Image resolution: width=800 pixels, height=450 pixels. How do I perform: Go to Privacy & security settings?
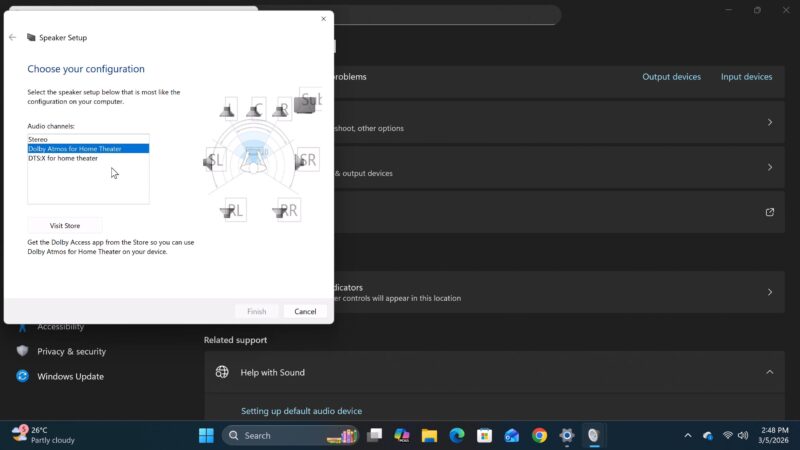(71, 351)
